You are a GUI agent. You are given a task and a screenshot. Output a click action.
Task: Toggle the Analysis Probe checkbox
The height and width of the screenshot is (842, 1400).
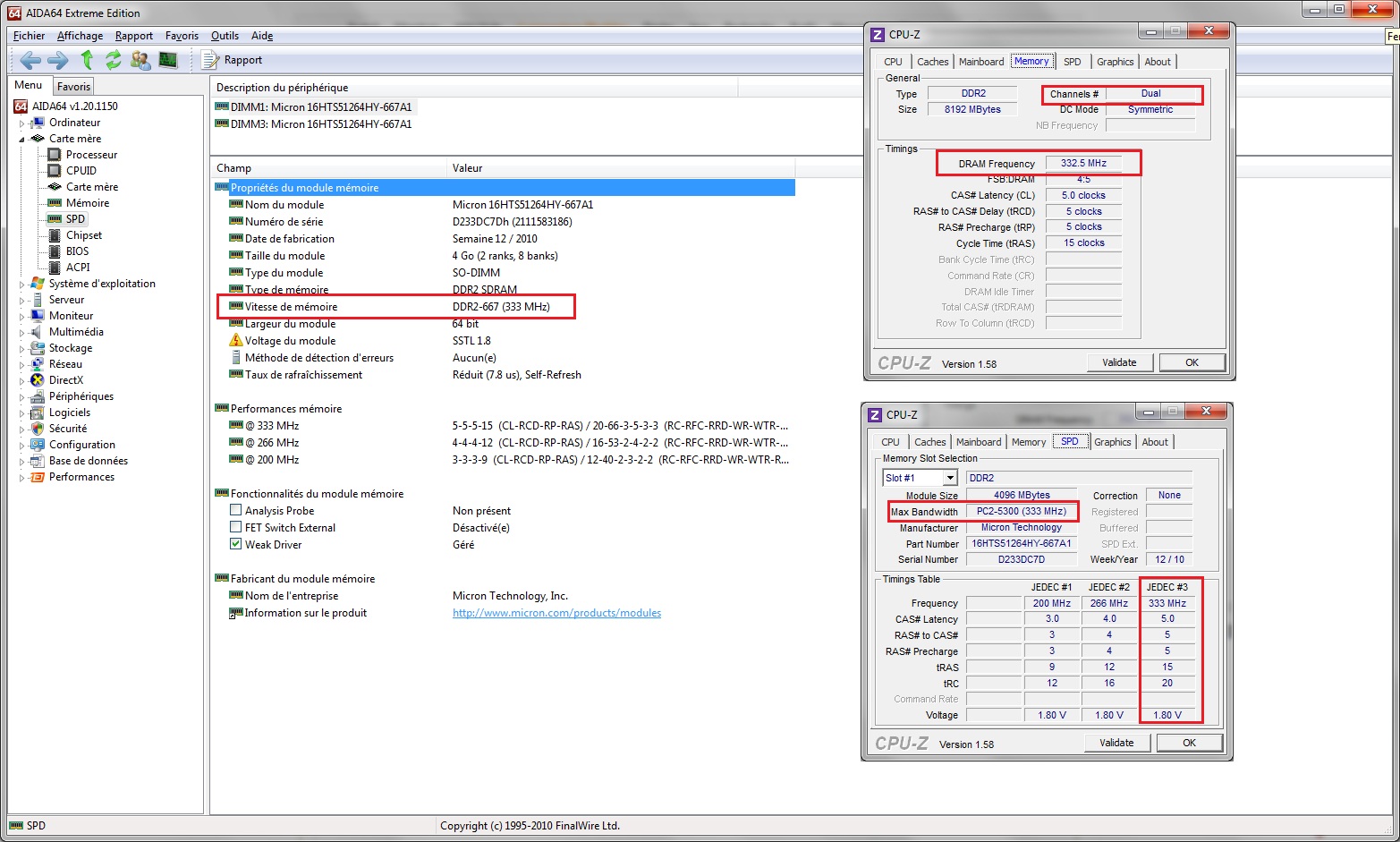[236, 511]
